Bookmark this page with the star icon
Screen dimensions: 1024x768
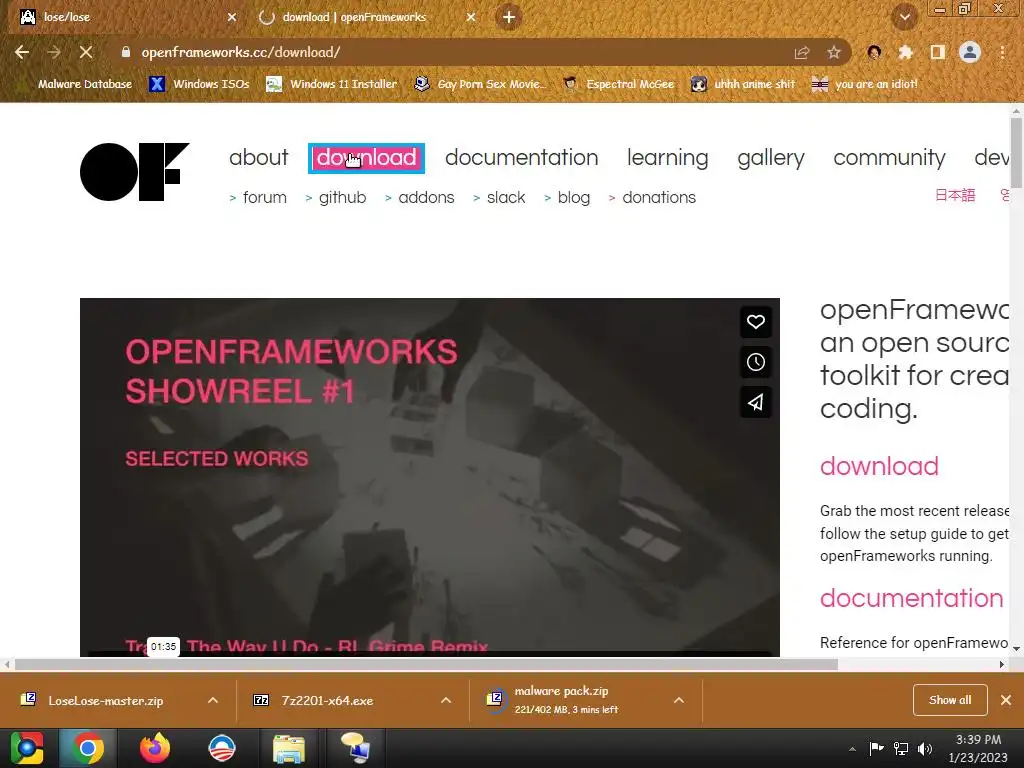[833, 52]
